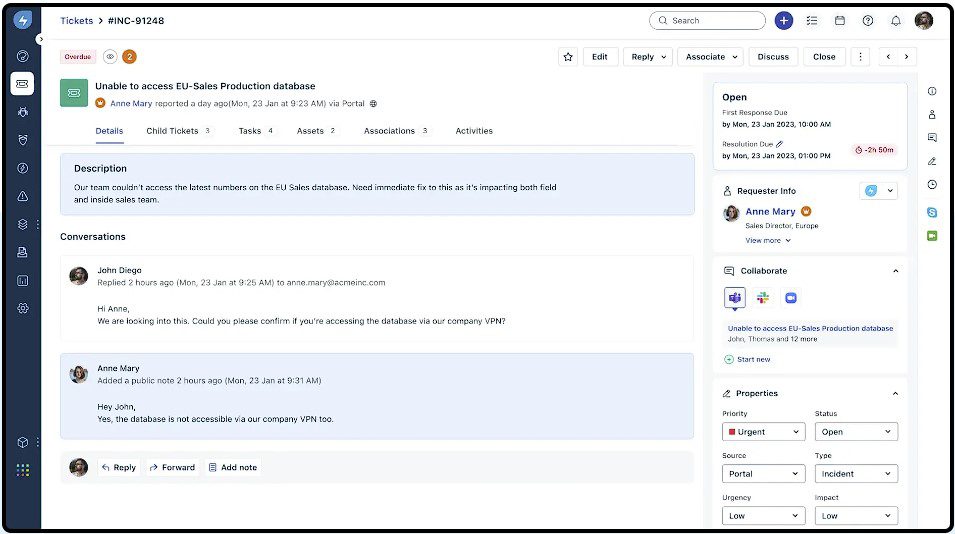Switch to the Child Tickets tab
The height and width of the screenshot is (534, 955).
172,131
